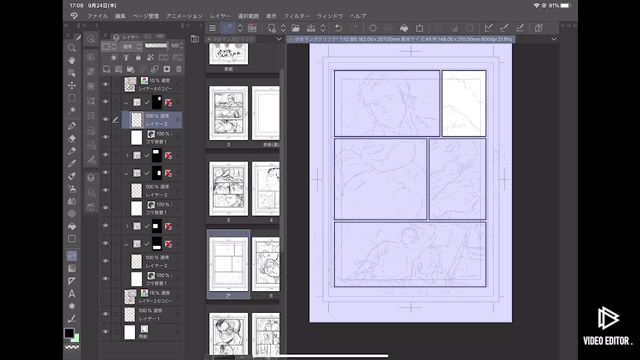Open page 6 thumbnail in page manager
640x360 pixels.
tap(266, 264)
